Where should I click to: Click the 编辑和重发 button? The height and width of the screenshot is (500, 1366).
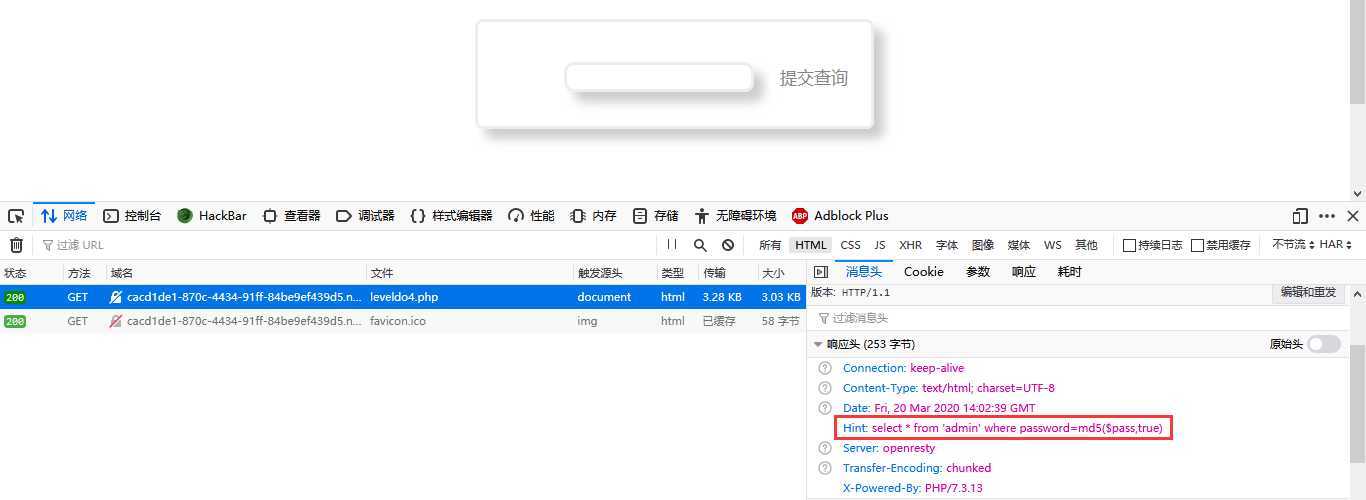click(1309, 292)
